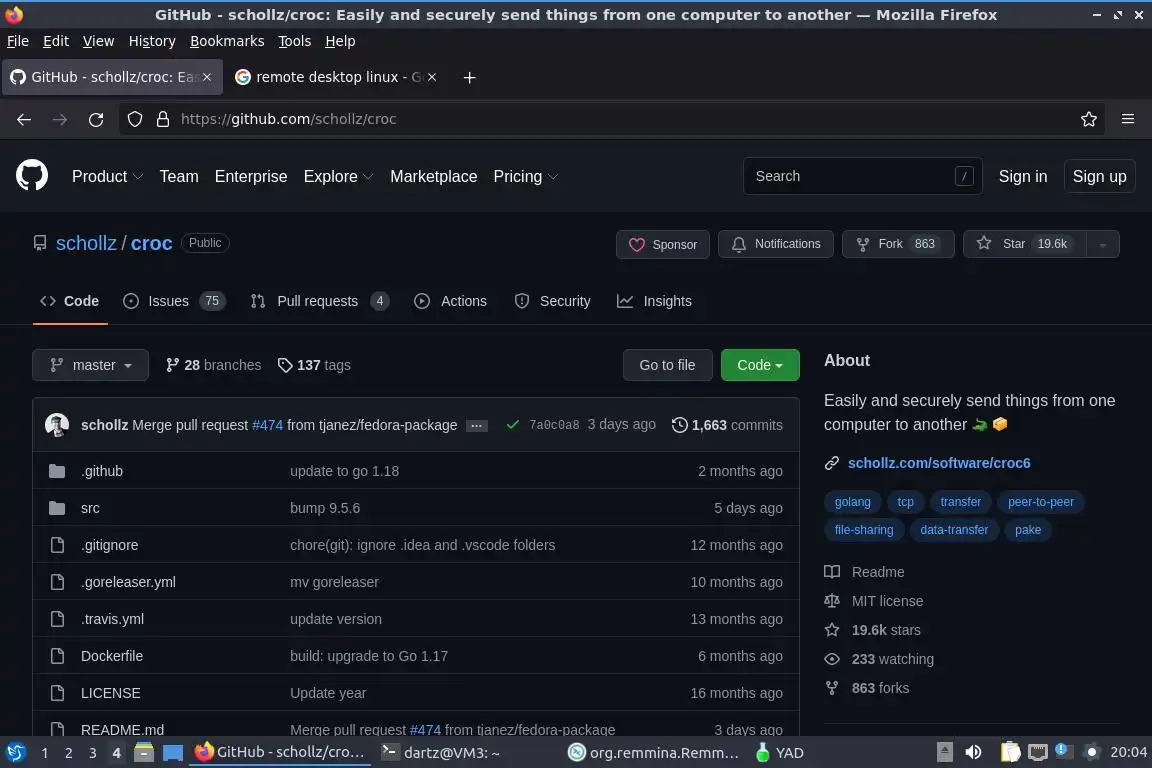Click the golang topic tag
1152x768 pixels.
[x=852, y=502]
